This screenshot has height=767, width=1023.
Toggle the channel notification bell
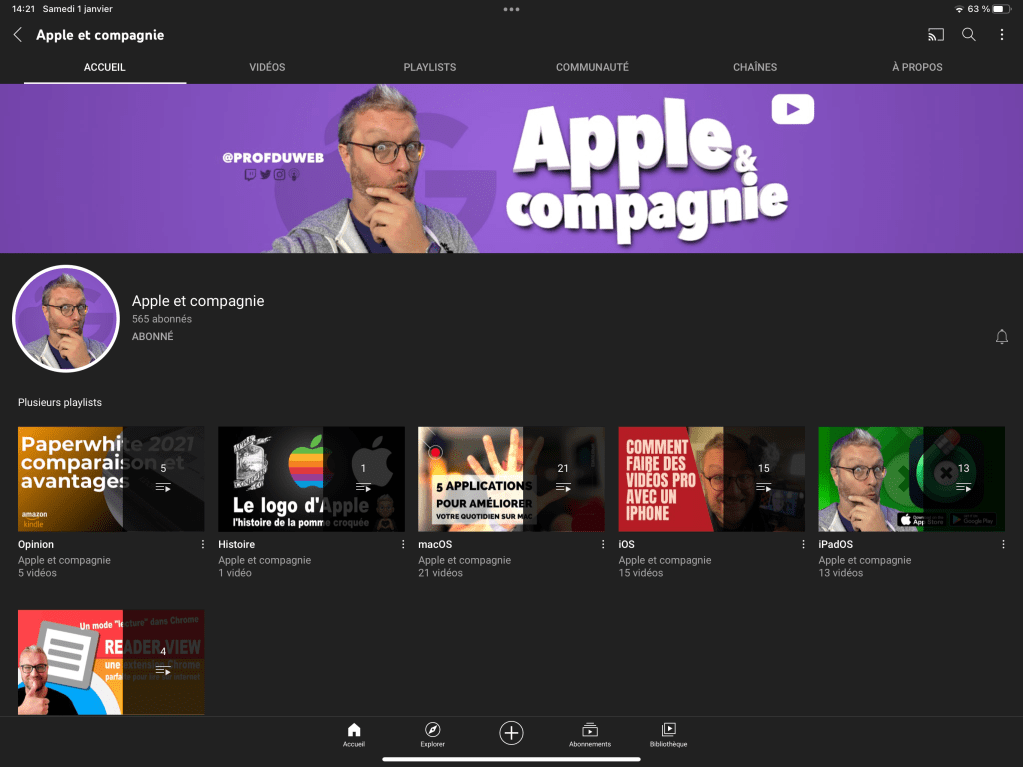point(1002,337)
